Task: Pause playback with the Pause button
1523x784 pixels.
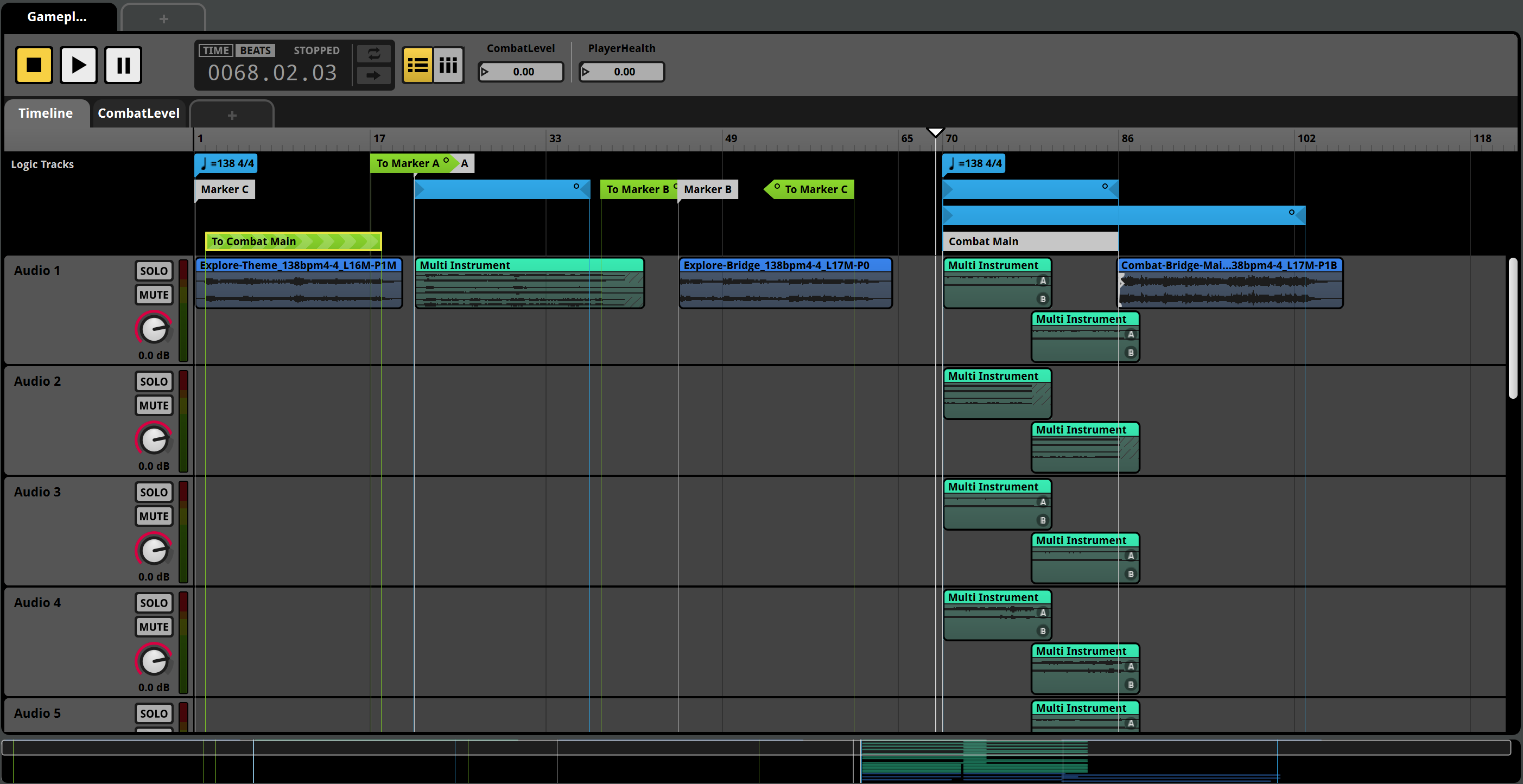Action: click(123, 65)
